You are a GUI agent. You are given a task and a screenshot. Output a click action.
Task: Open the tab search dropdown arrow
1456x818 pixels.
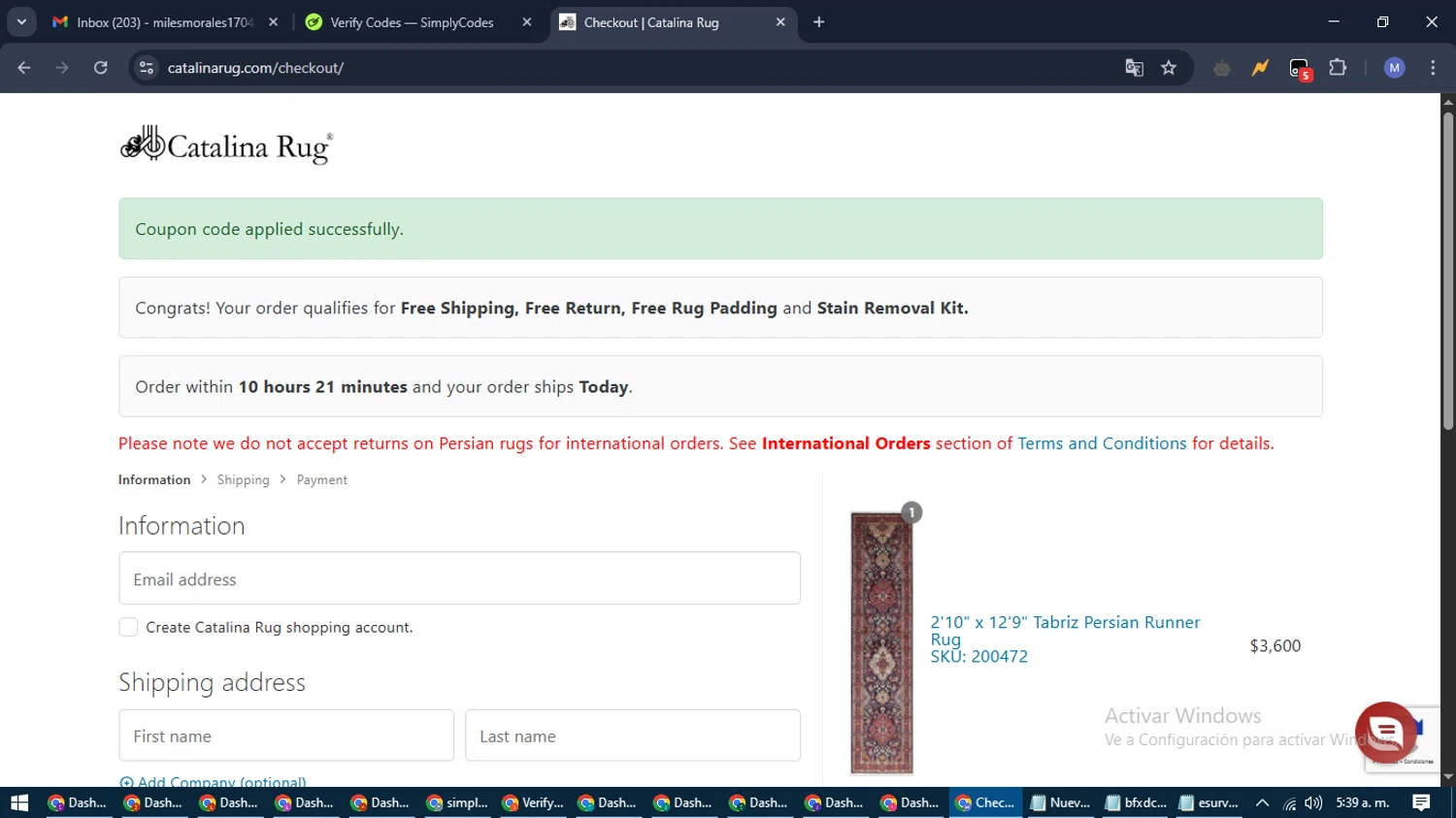[x=21, y=22]
